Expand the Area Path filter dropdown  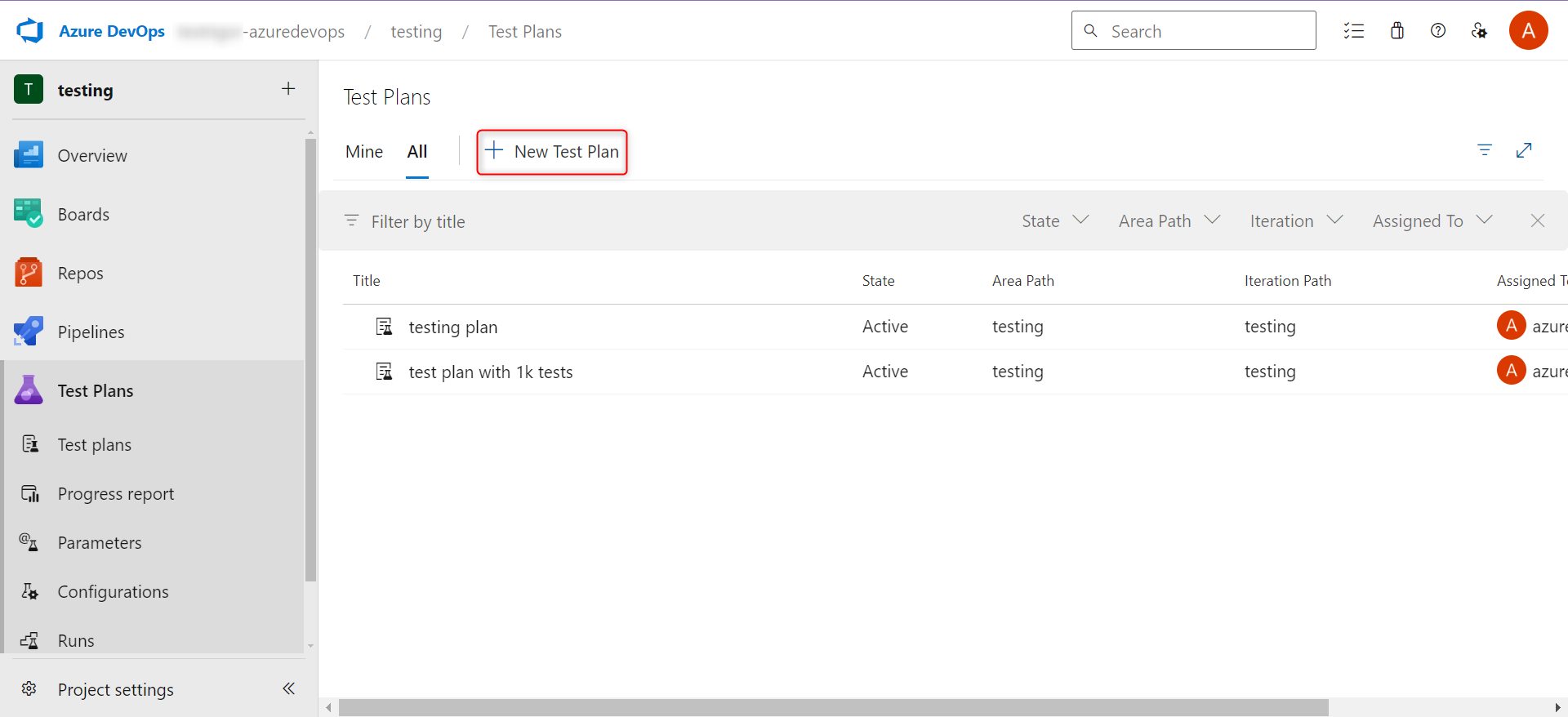click(x=1169, y=221)
